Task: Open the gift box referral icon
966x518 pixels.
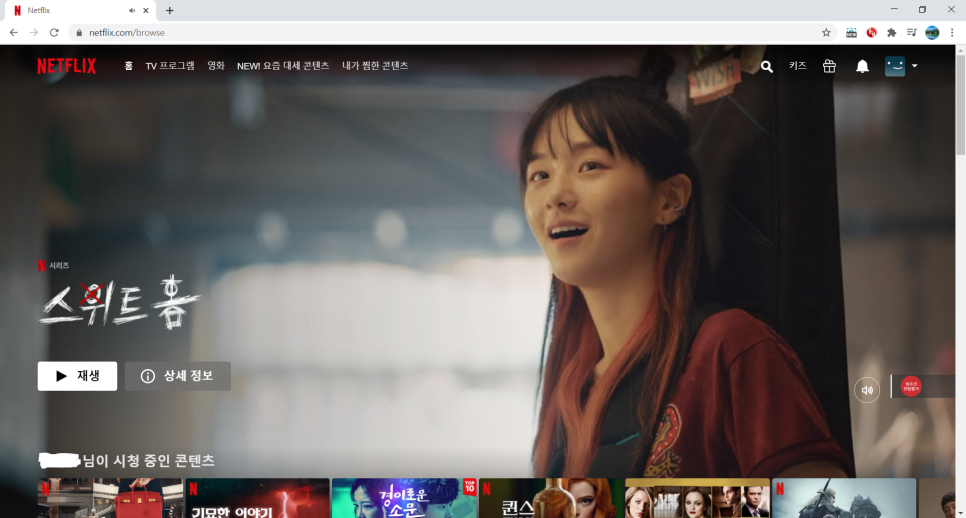Action: click(x=829, y=66)
